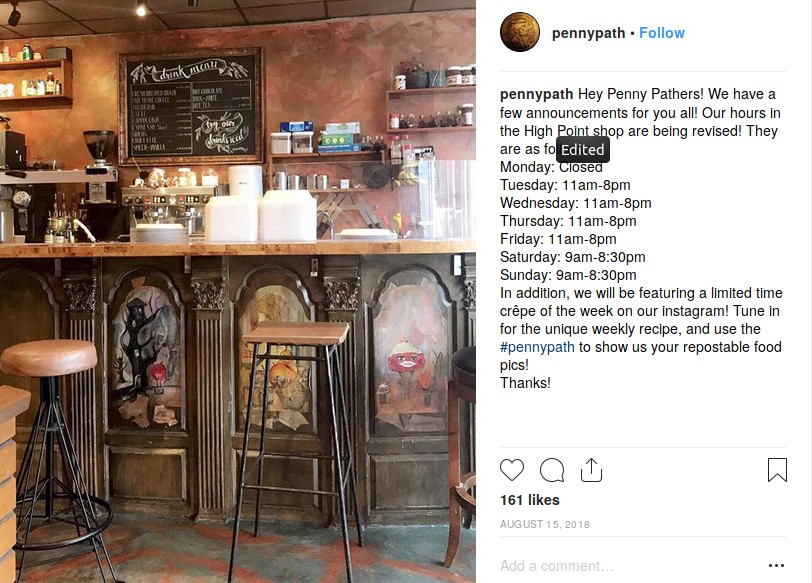The height and width of the screenshot is (583, 812).
Task: Click the drink menu chalkboard in photo
Action: [x=190, y=107]
